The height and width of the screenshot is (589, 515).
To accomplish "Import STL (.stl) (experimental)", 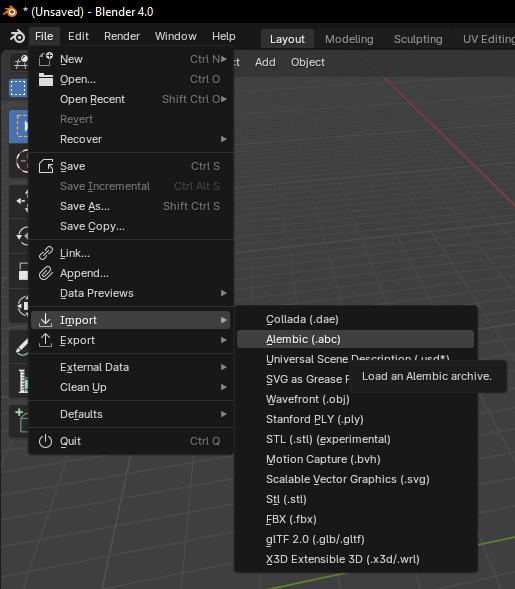I will pyautogui.click(x=355, y=439).
